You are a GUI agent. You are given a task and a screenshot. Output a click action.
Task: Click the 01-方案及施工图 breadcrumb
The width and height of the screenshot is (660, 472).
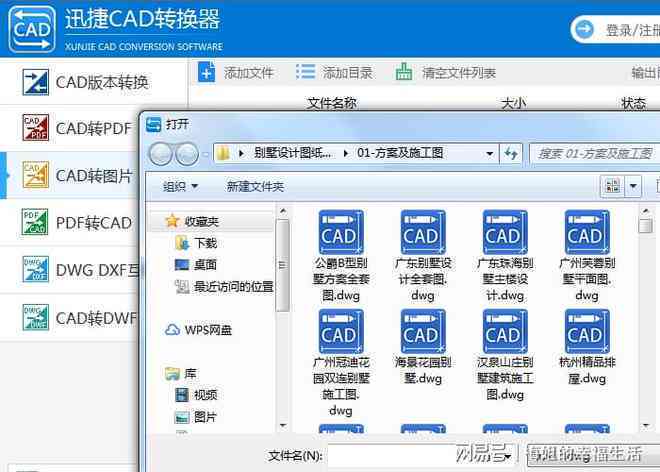pyautogui.click(x=400, y=153)
